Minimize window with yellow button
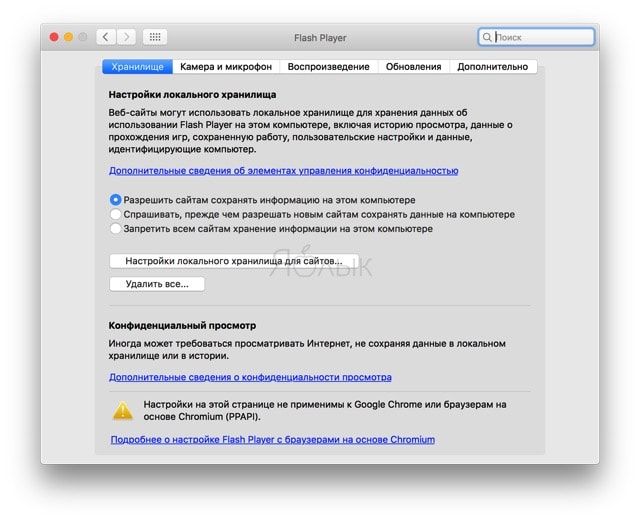The height and width of the screenshot is (522, 640). [69, 37]
